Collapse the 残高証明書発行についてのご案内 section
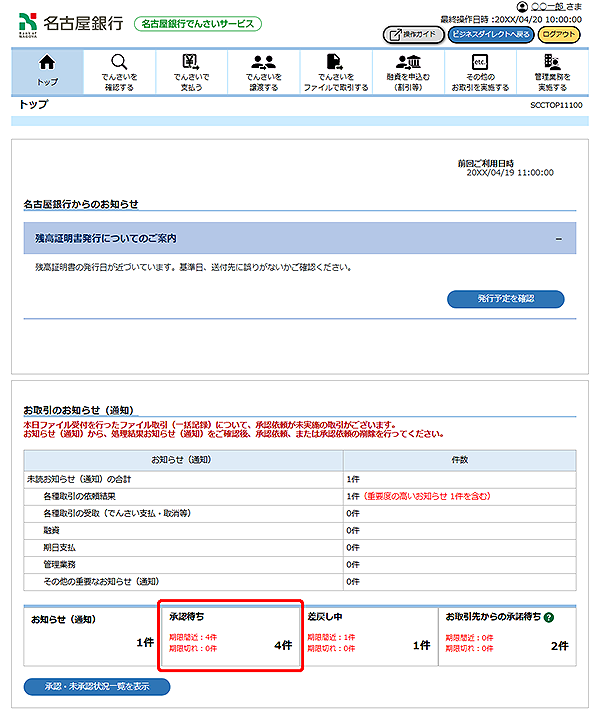Image resolution: width=600 pixels, height=714 pixels. point(558,239)
